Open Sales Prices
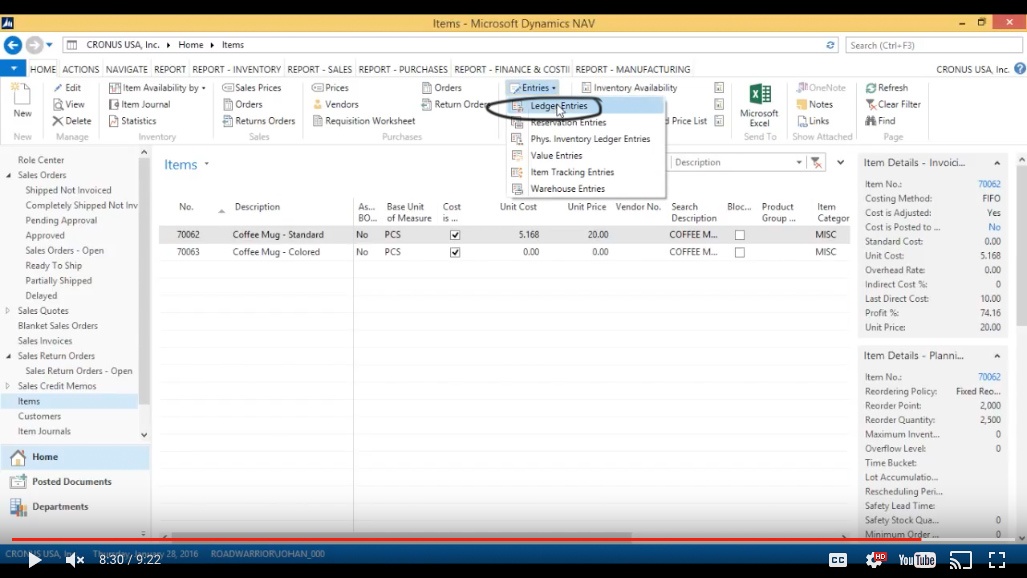The width and height of the screenshot is (1027, 578). [x=252, y=87]
